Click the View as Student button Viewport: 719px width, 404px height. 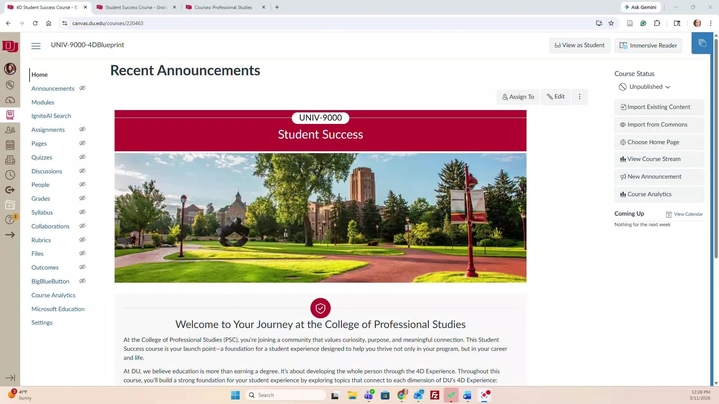click(579, 45)
